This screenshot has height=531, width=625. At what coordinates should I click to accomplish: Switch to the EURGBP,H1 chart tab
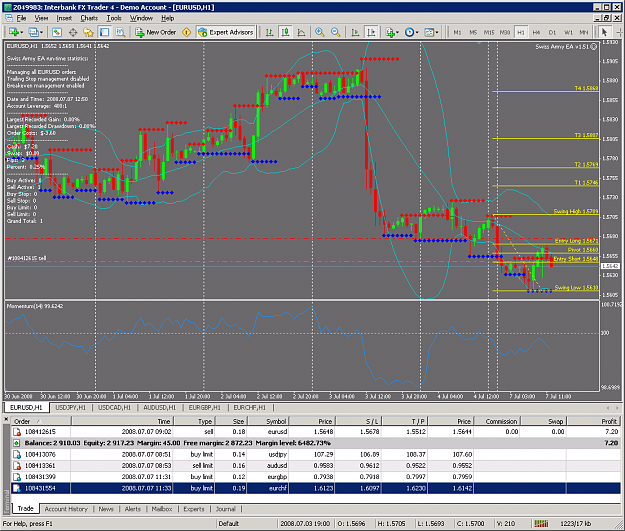pyautogui.click(x=204, y=407)
